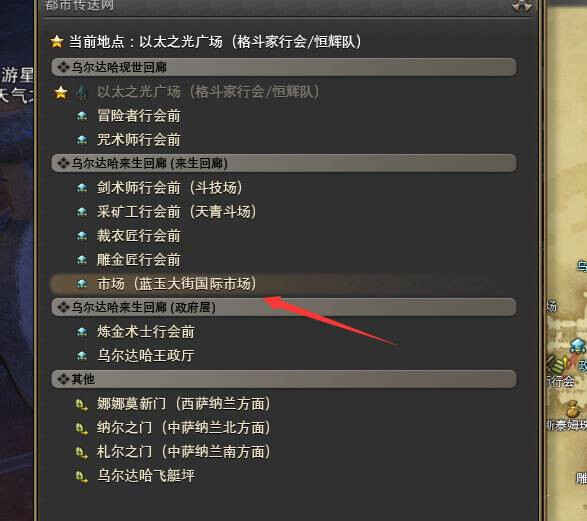
Task: Click aetheryte icon beside 冒险者行会前
Action: (82, 116)
